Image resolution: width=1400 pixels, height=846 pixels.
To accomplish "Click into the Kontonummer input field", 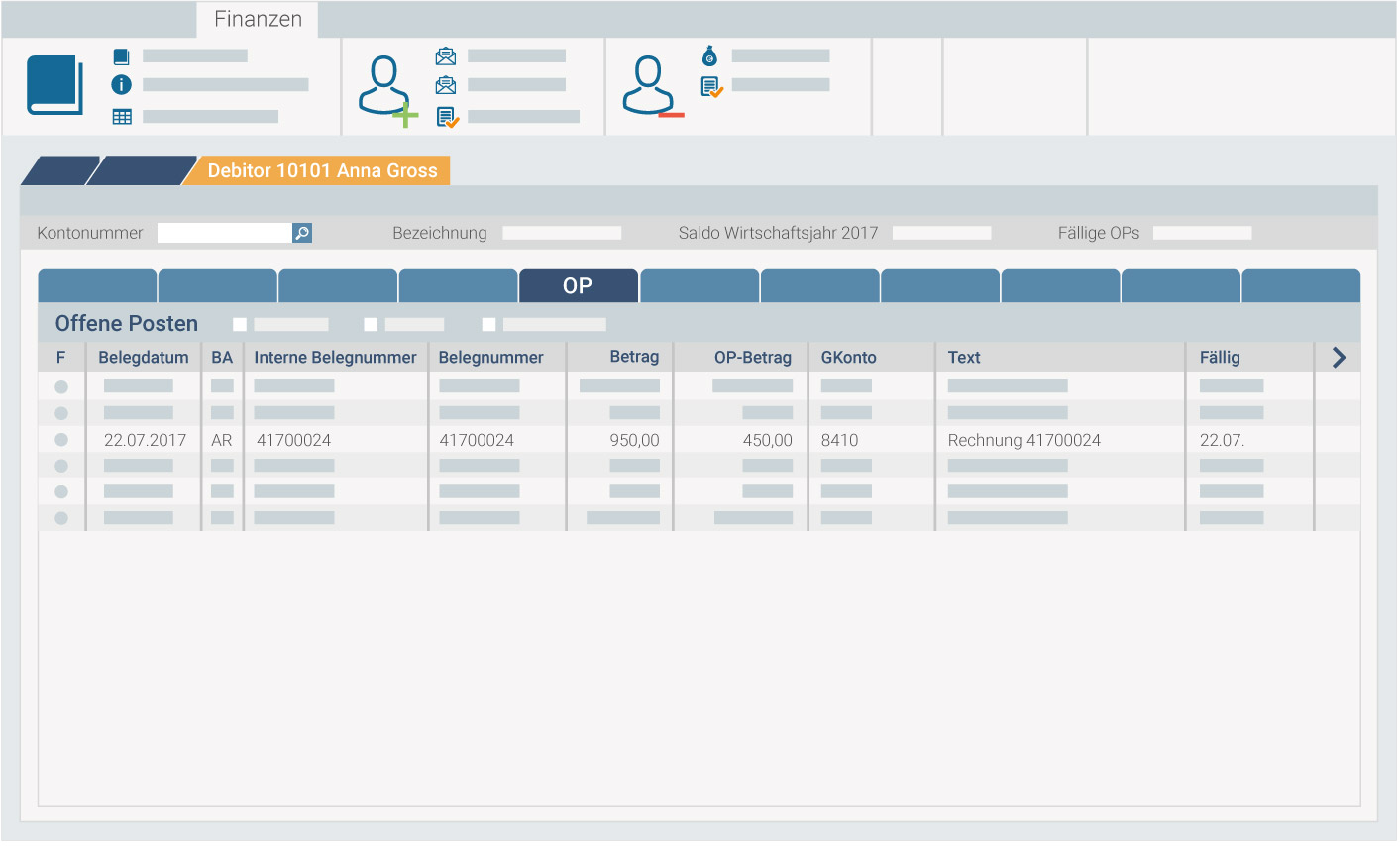I will coord(224,233).
